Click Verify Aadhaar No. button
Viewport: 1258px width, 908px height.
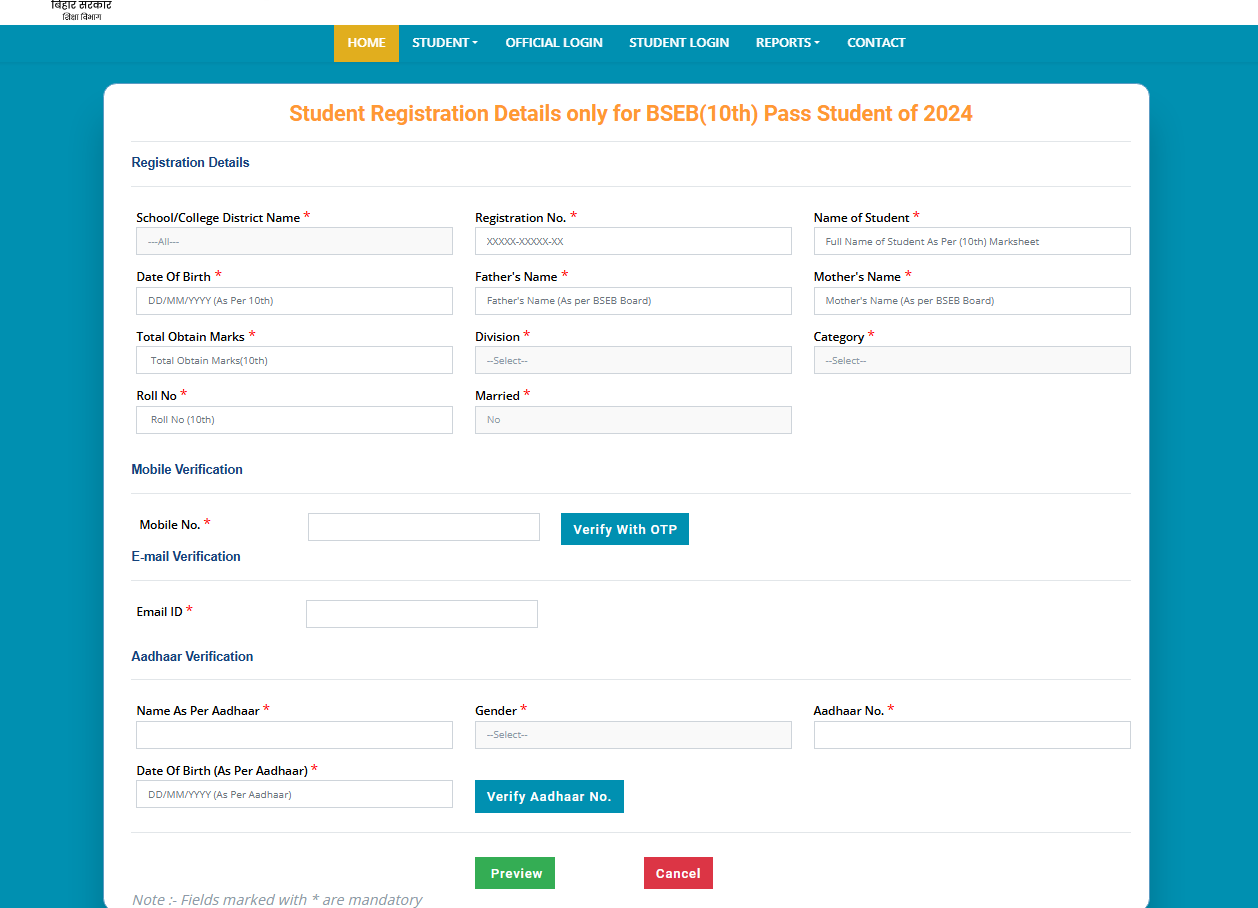(549, 797)
